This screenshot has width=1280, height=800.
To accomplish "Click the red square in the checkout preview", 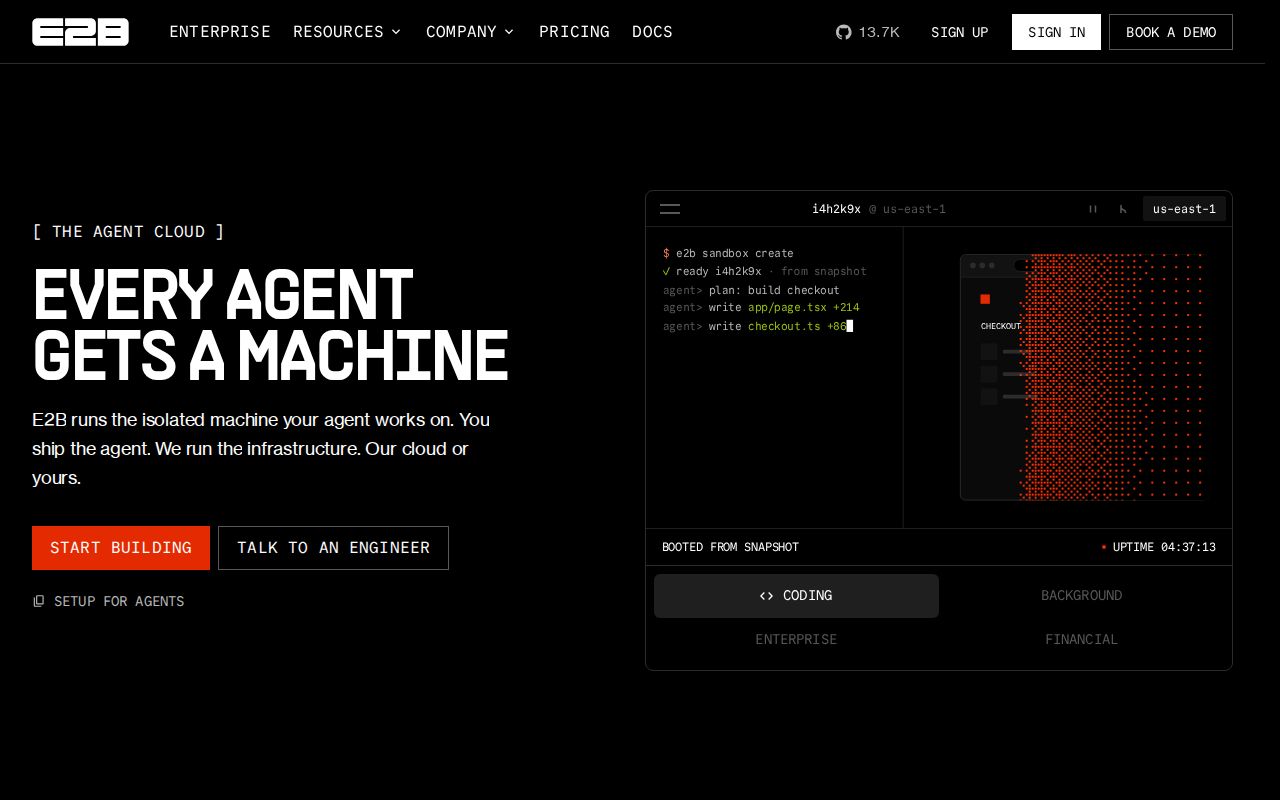I will 985,299.
